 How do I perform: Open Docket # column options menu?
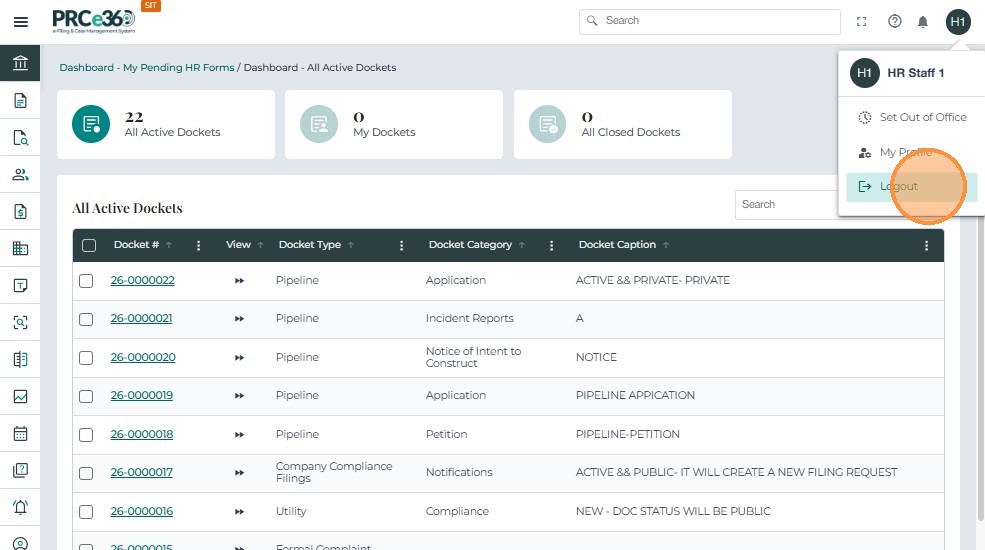tap(198, 245)
